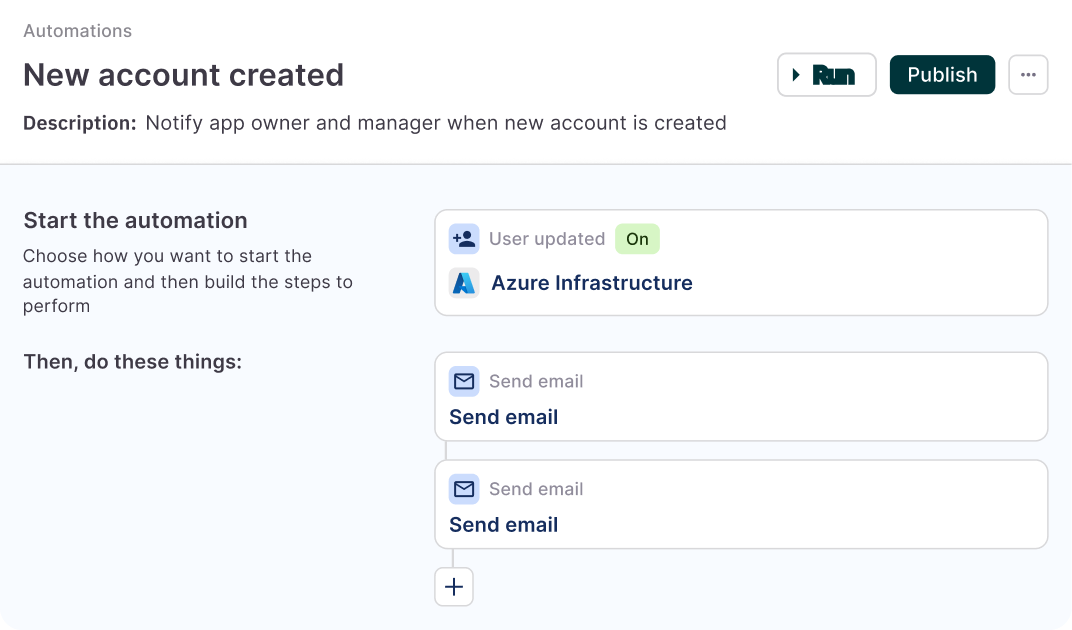Edit the automation description text
Image resolution: width=1072 pixels, height=630 pixels.
coord(435,123)
